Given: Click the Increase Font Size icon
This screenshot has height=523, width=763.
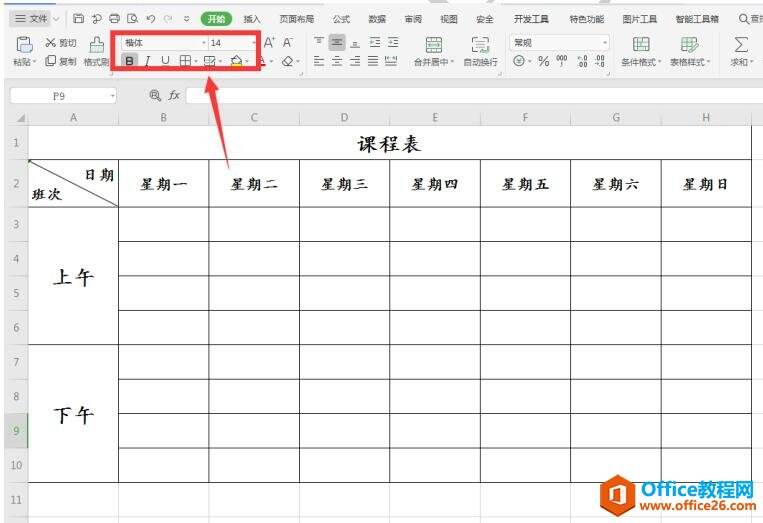Looking at the screenshot, I should click(x=270, y=43).
